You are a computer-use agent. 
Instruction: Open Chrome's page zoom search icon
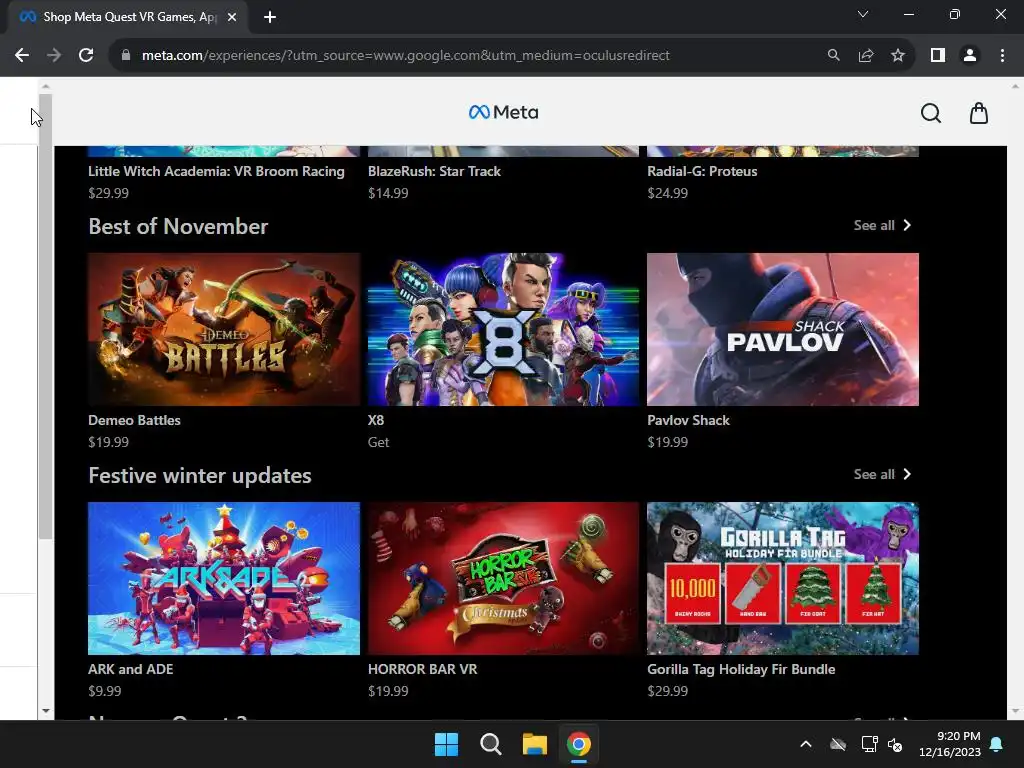tap(833, 56)
